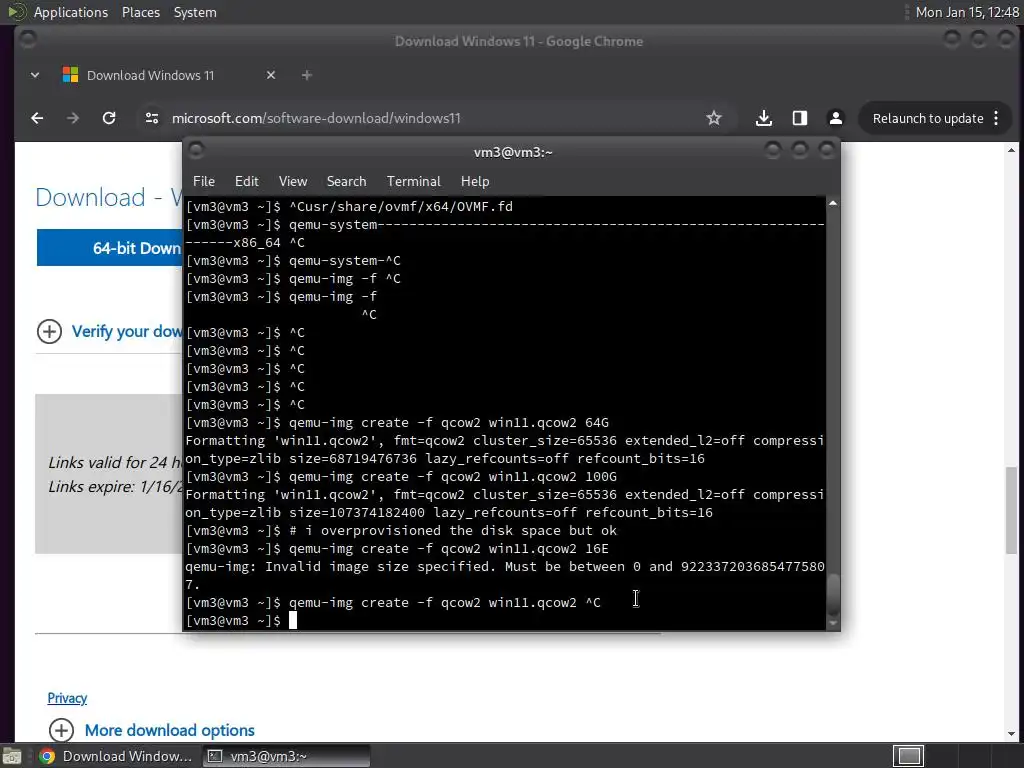Viewport: 1024px width, 768px height.
Task: Click the show desktop icon in bottom panel
Action: (12, 756)
